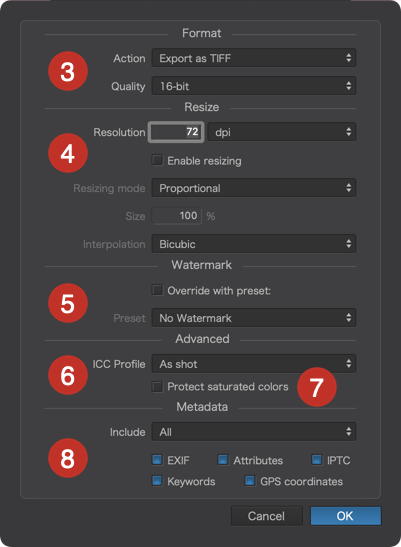Uncheck the Keywords metadata checkbox

pyautogui.click(x=157, y=481)
